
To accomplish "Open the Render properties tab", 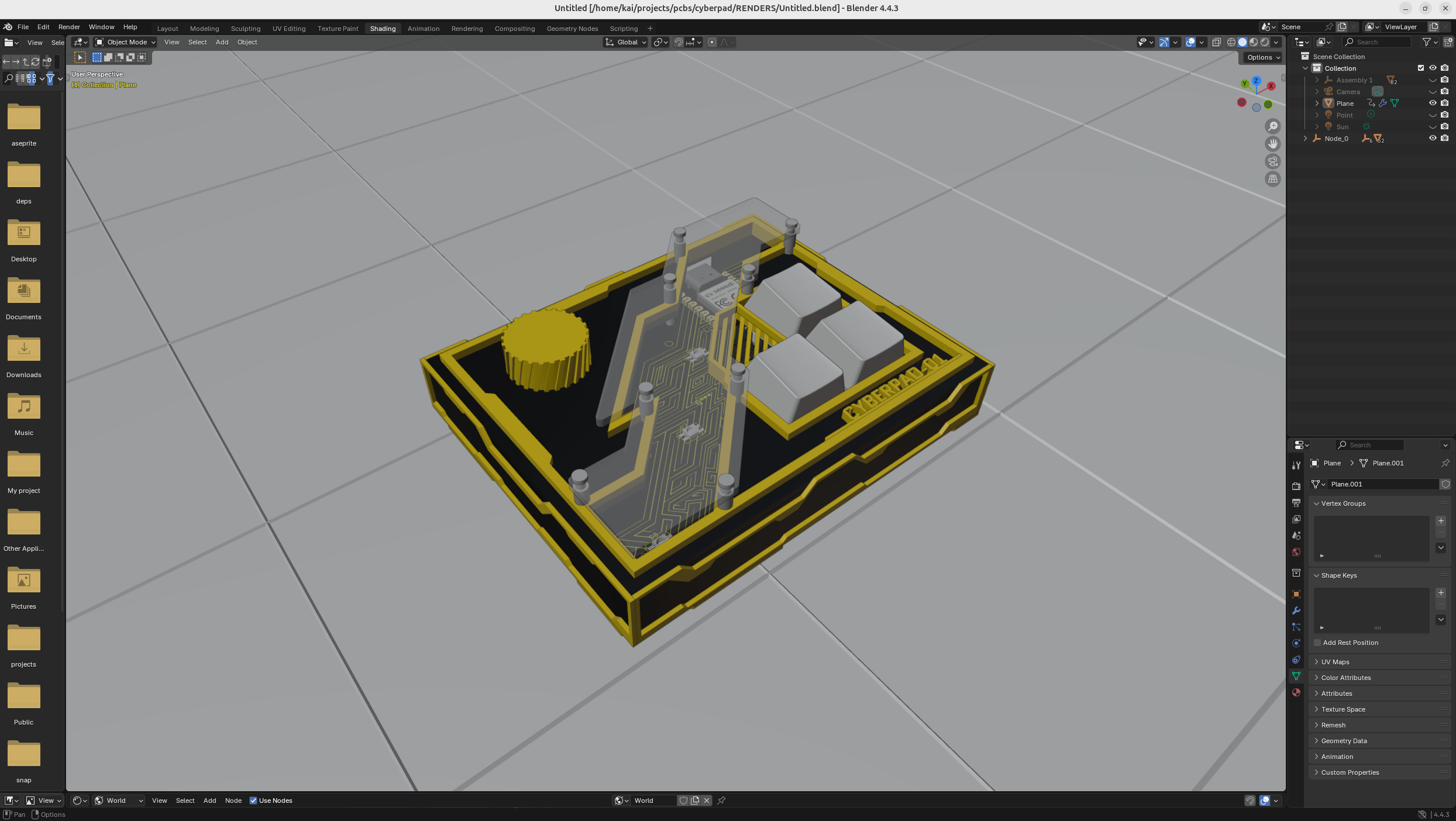I will click(x=1296, y=486).
